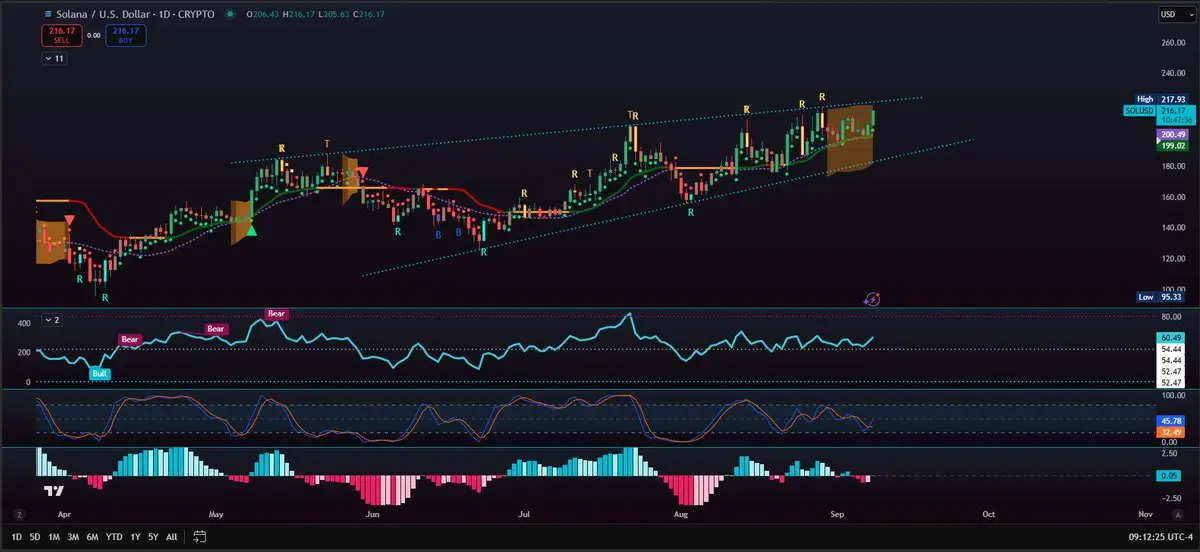Click the 0.00 spread value
Viewport: 1200px width, 552px height.
pos(94,35)
